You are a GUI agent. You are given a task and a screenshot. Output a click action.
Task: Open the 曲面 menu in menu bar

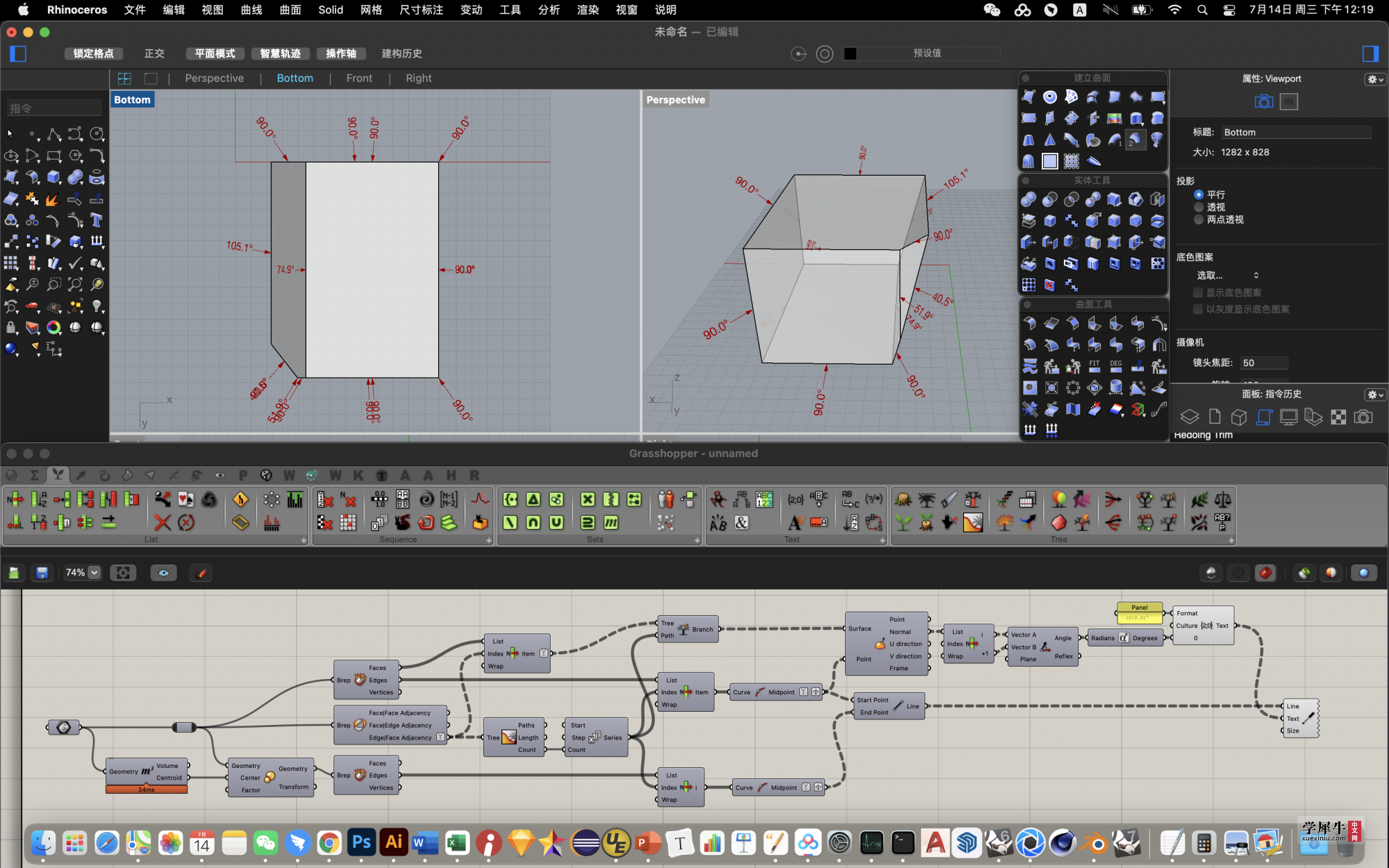click(x=290, y=10)
